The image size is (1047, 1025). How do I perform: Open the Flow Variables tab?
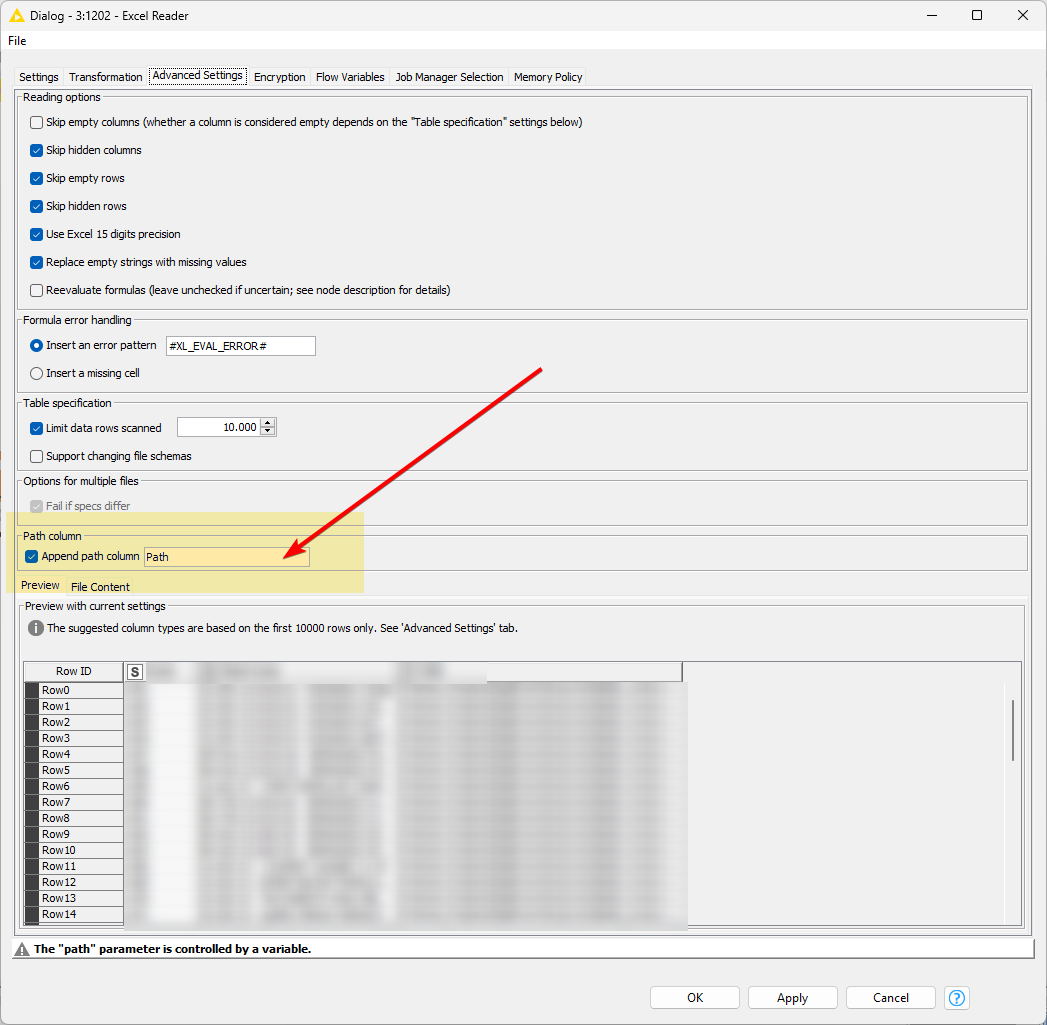(349, 76)
